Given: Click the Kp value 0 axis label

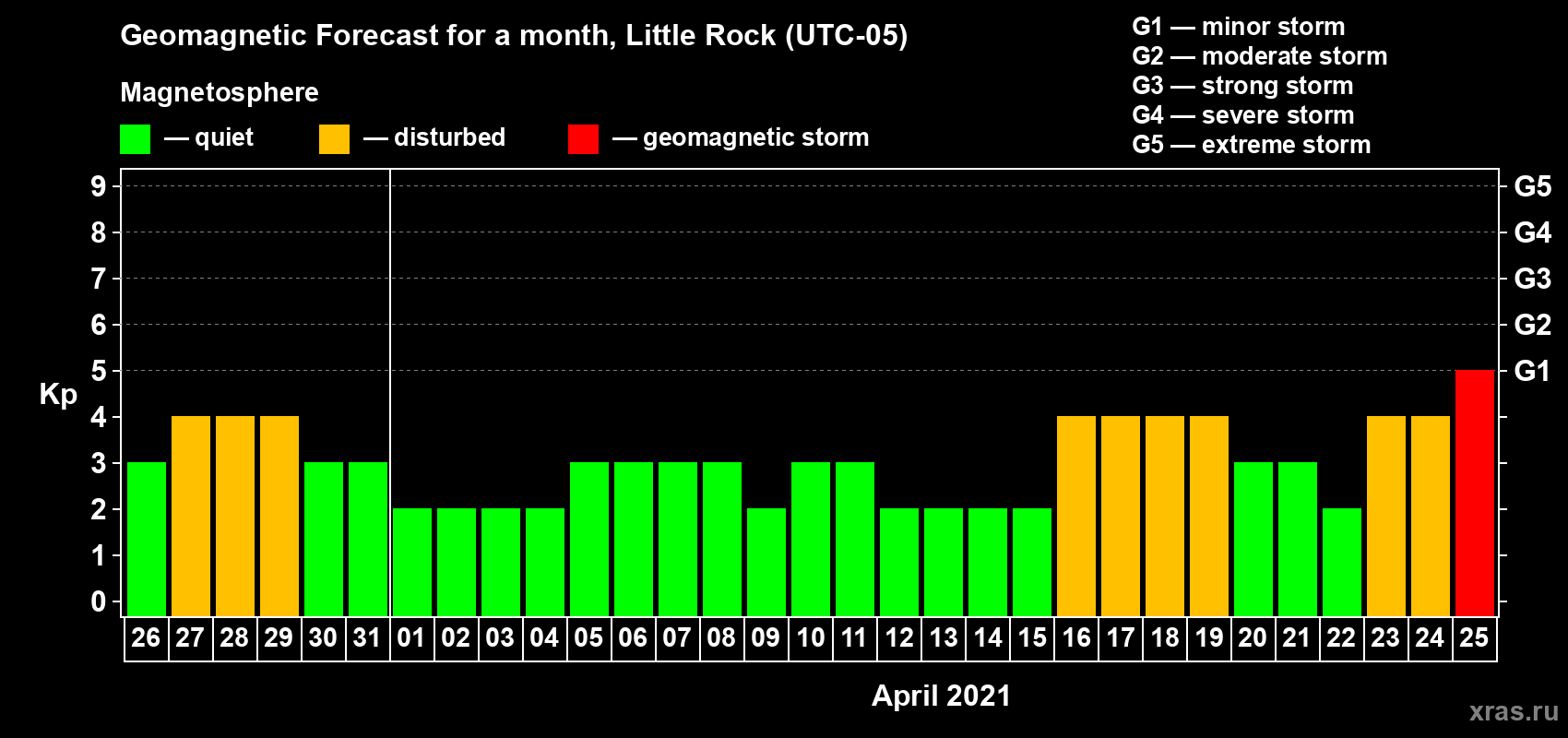Looking at the screenshot, I should pyautogui.click(x=99, y=601).
